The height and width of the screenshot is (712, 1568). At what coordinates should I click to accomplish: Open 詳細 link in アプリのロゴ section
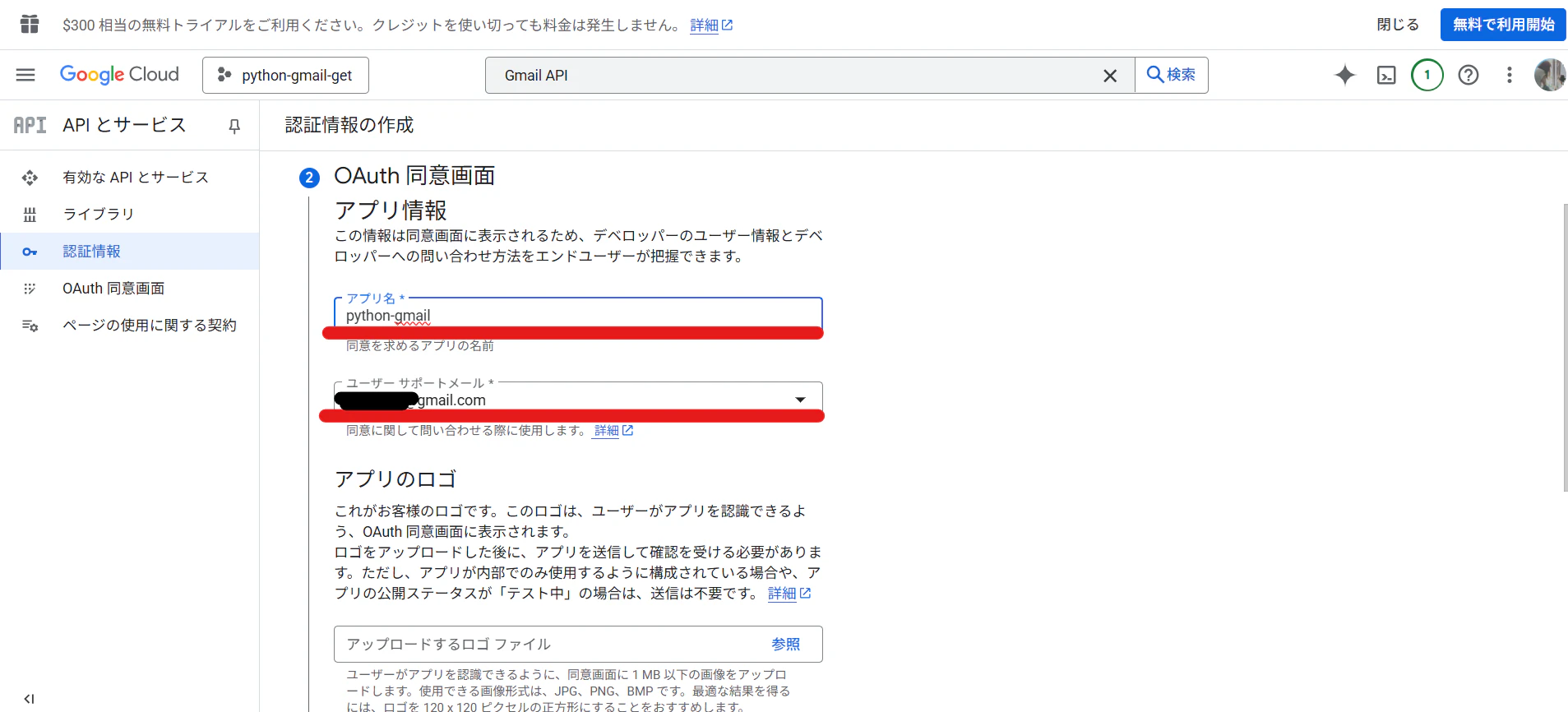tap(789, 594)
